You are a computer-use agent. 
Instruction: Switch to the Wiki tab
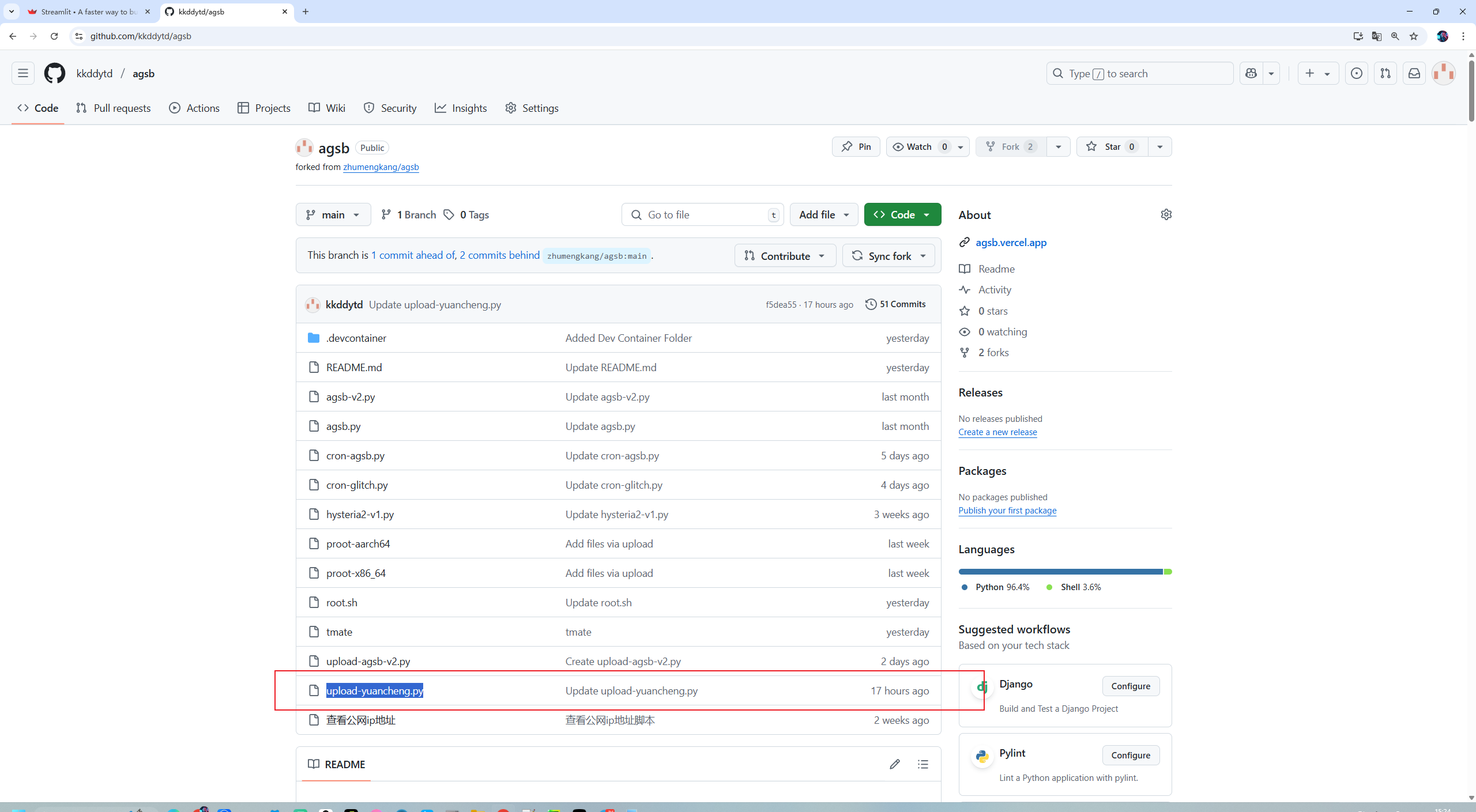coord(327,108)
